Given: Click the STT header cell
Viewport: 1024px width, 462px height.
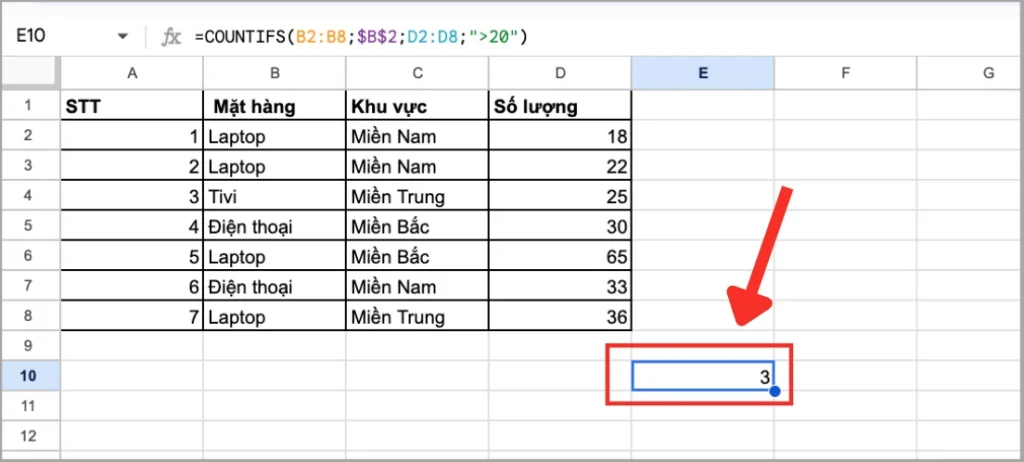Looking at the screenshot, I should (132, 105).
